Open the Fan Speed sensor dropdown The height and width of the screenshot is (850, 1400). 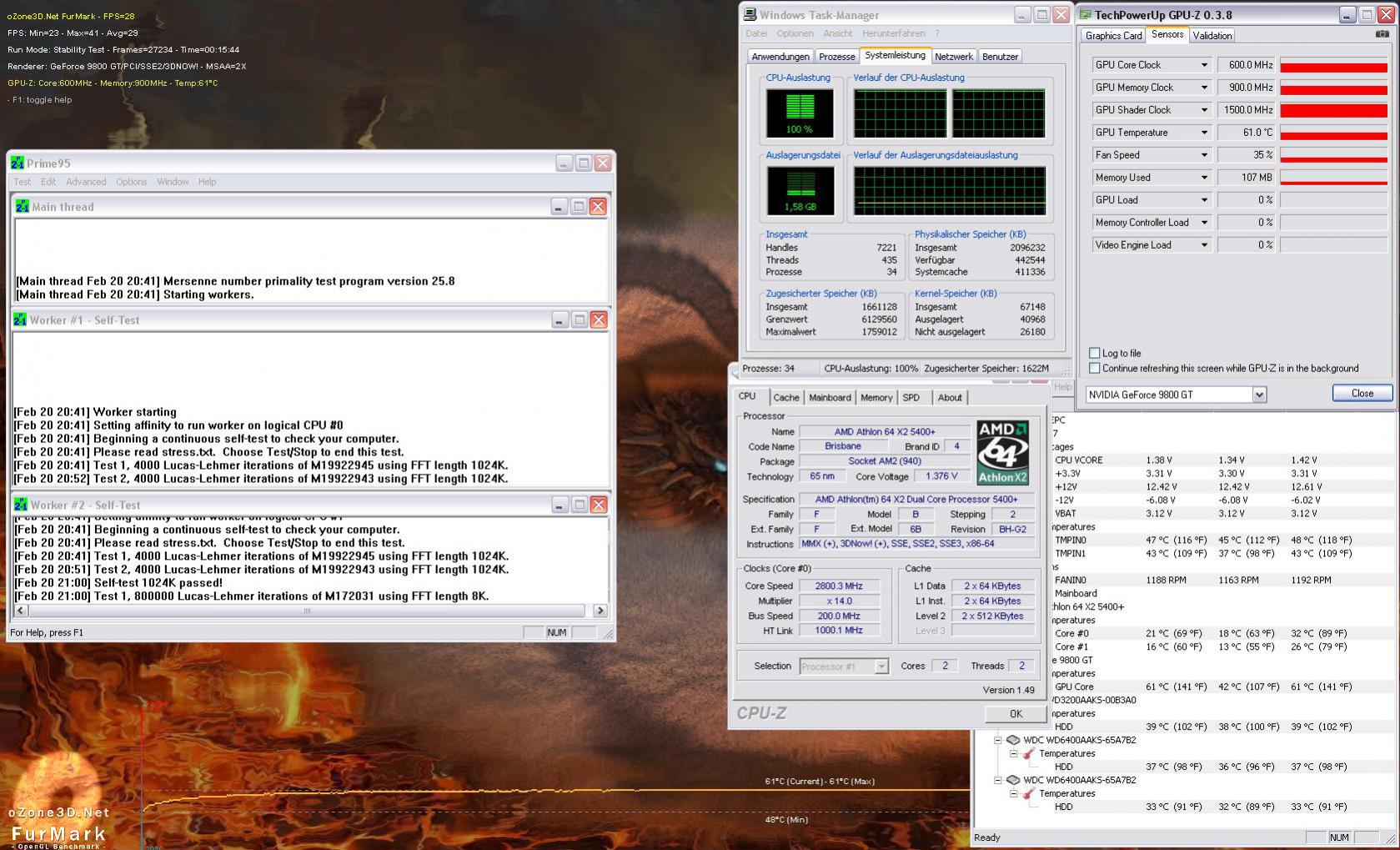[1204, 155]
